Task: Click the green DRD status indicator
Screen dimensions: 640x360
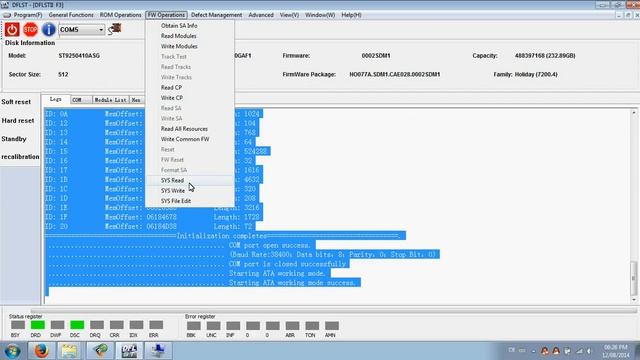Action: (38, 325)
